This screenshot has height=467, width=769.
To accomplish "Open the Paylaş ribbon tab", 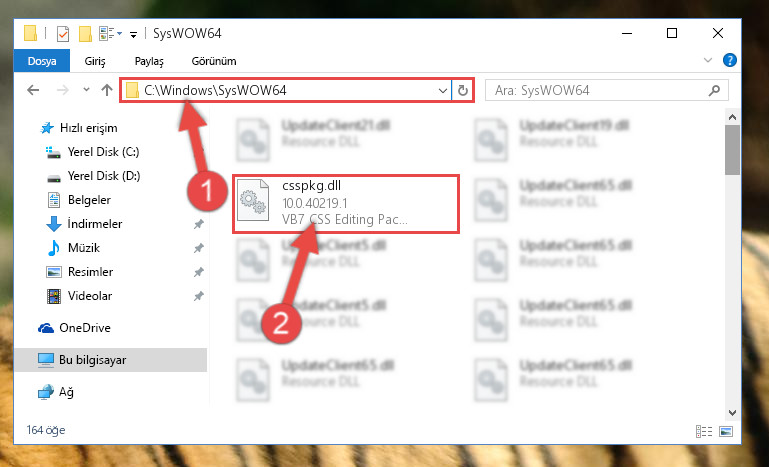I will tap(149, 61).
